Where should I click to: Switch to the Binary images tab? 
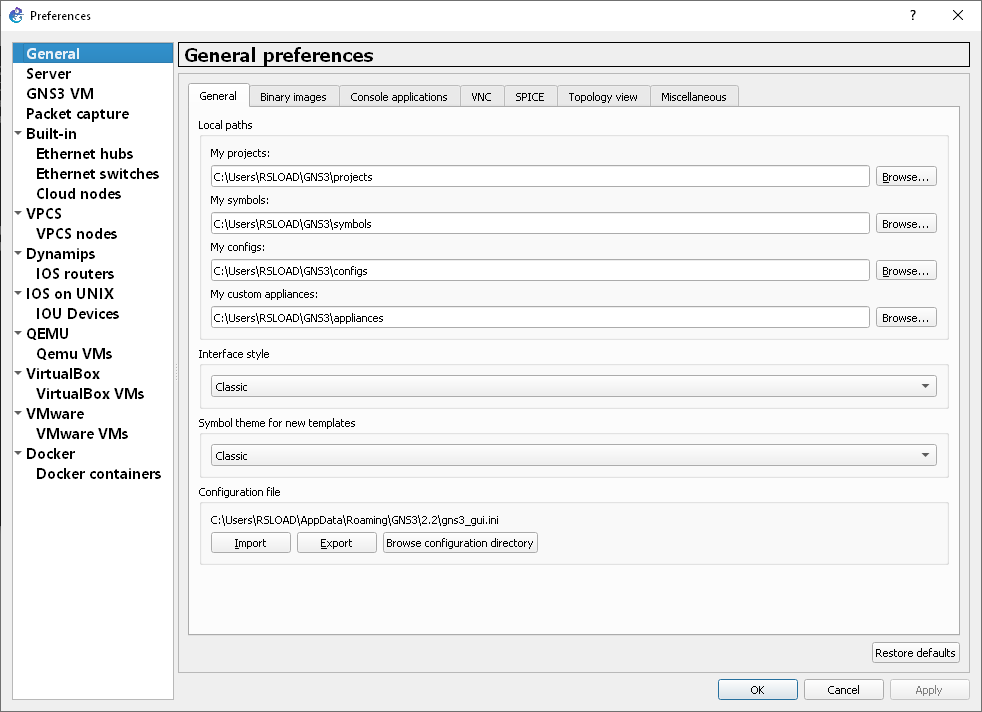click(x=293, y=97)
